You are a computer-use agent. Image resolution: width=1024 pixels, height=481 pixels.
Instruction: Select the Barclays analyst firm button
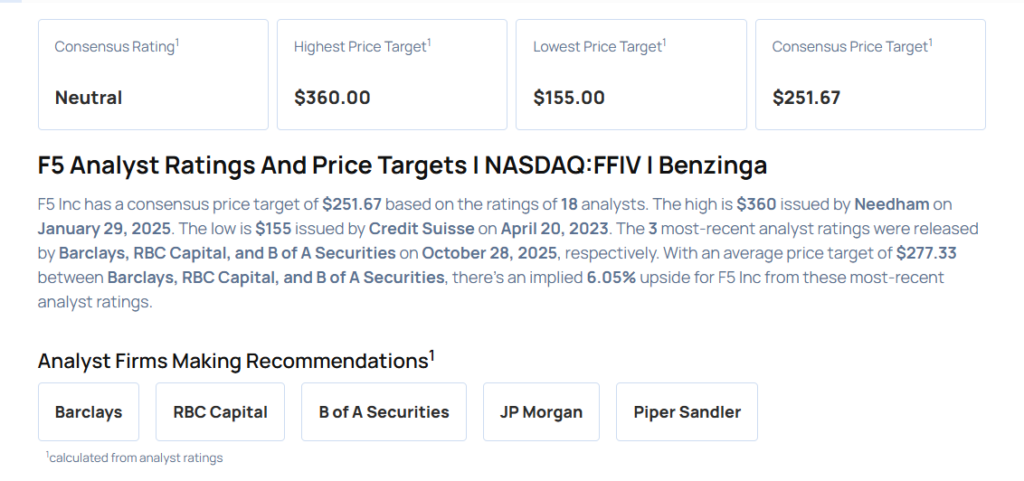click(x=89, y=411)
